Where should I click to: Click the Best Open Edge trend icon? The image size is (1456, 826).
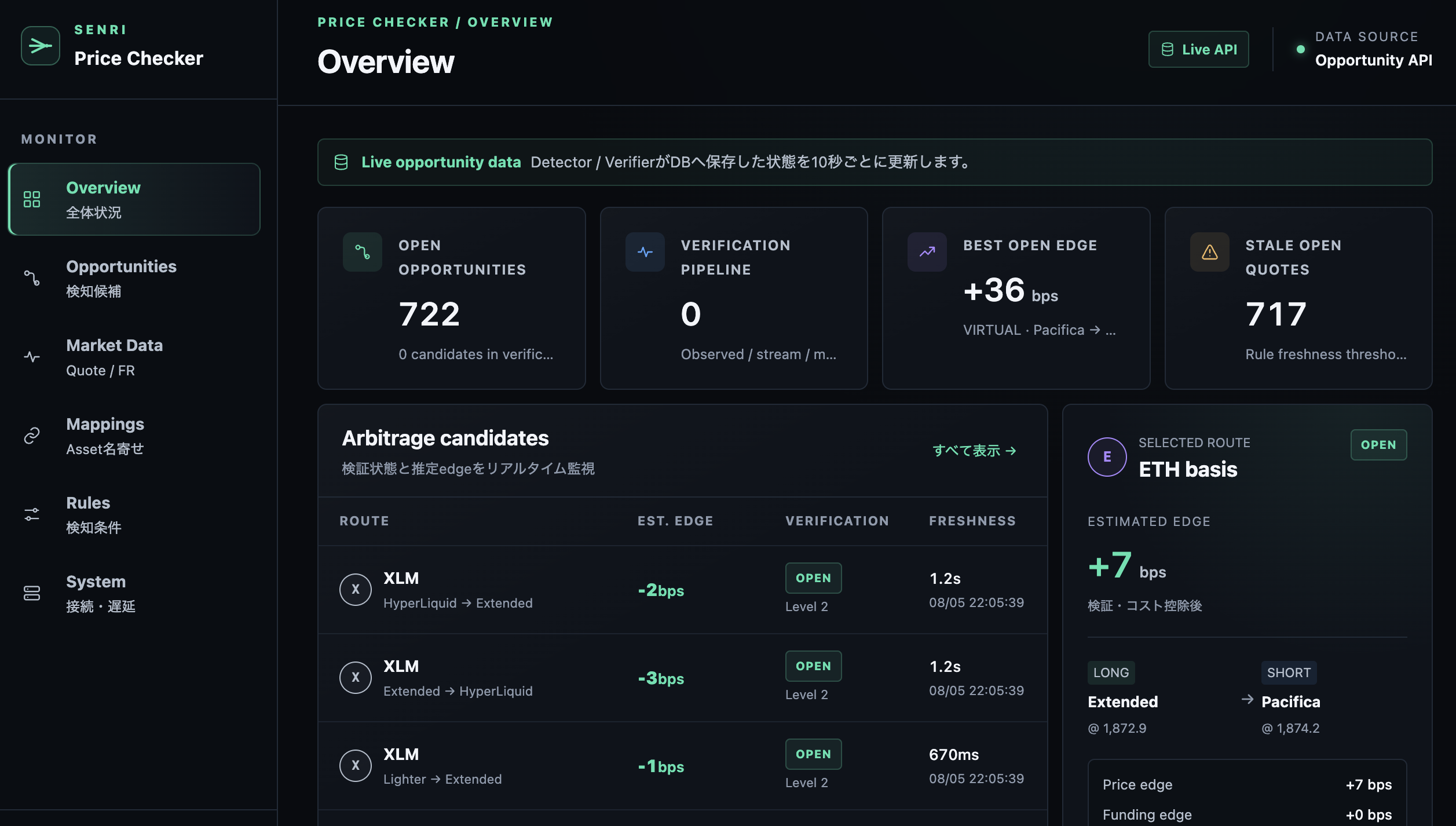(927, 252)
